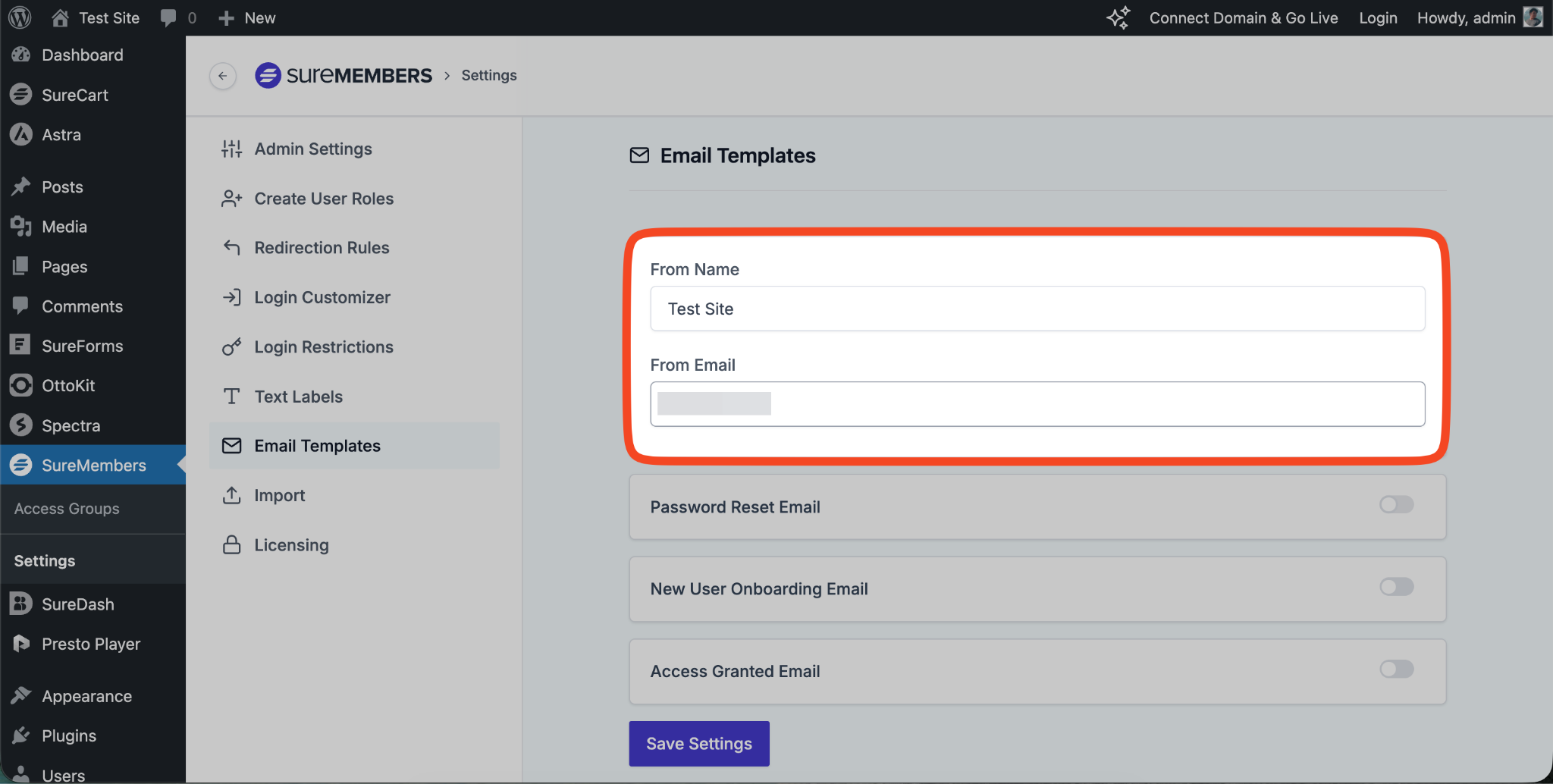Open the New content menu
The height and width of the screenshot is (784, 1553).
click(x=247, y=17)
